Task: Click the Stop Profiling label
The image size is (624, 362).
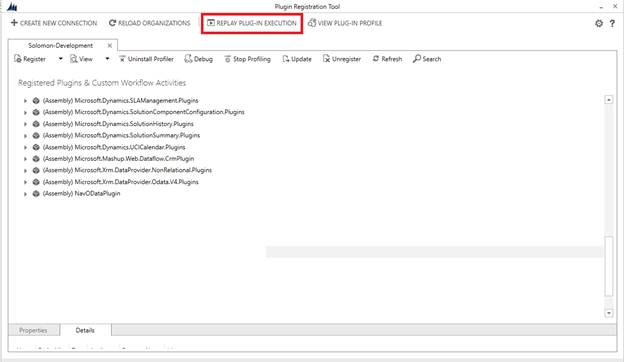Action: point(252,59)
